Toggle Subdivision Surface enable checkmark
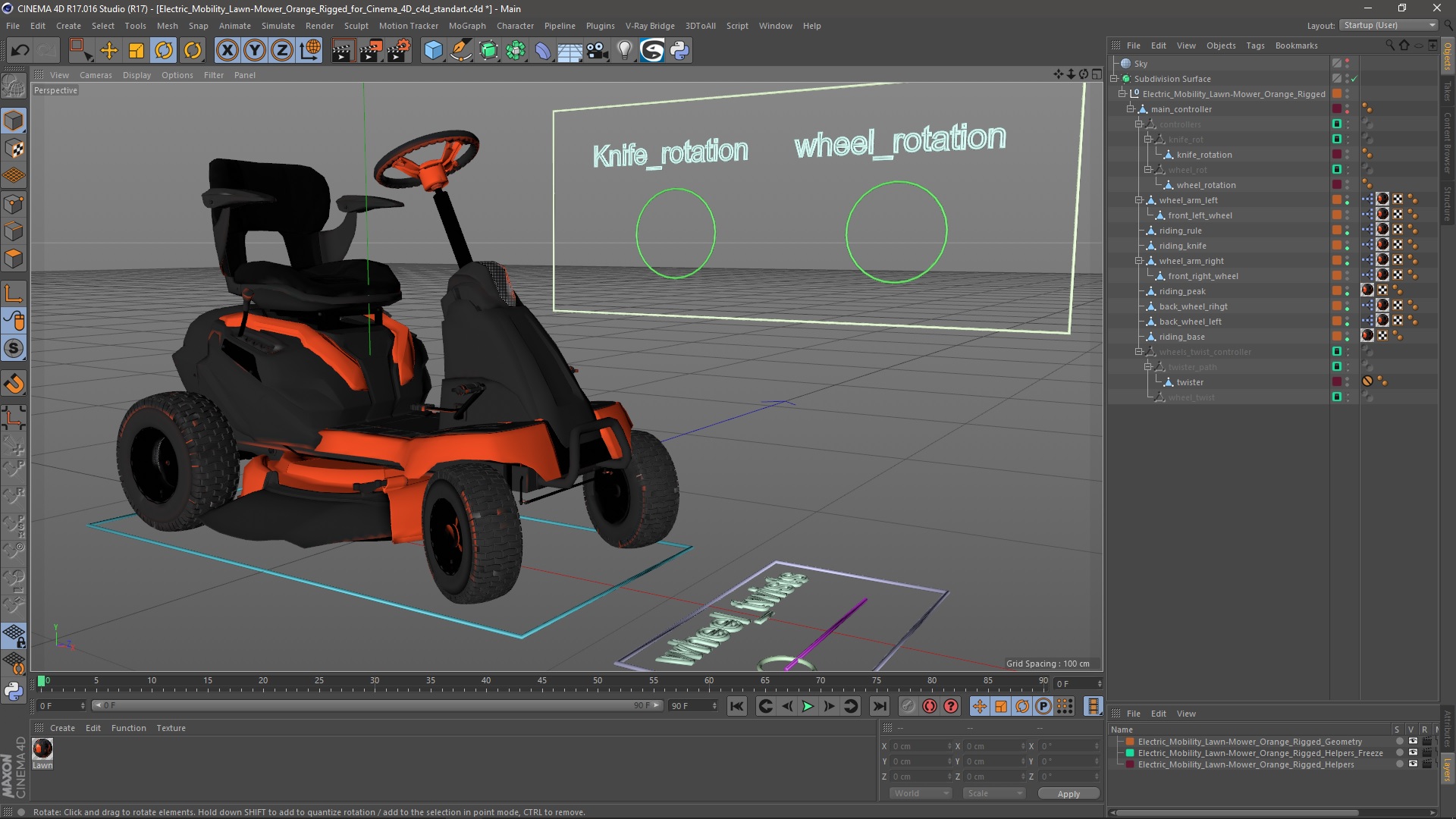The height and width of the screenshot is (819, 1456). coord(1354,79)
